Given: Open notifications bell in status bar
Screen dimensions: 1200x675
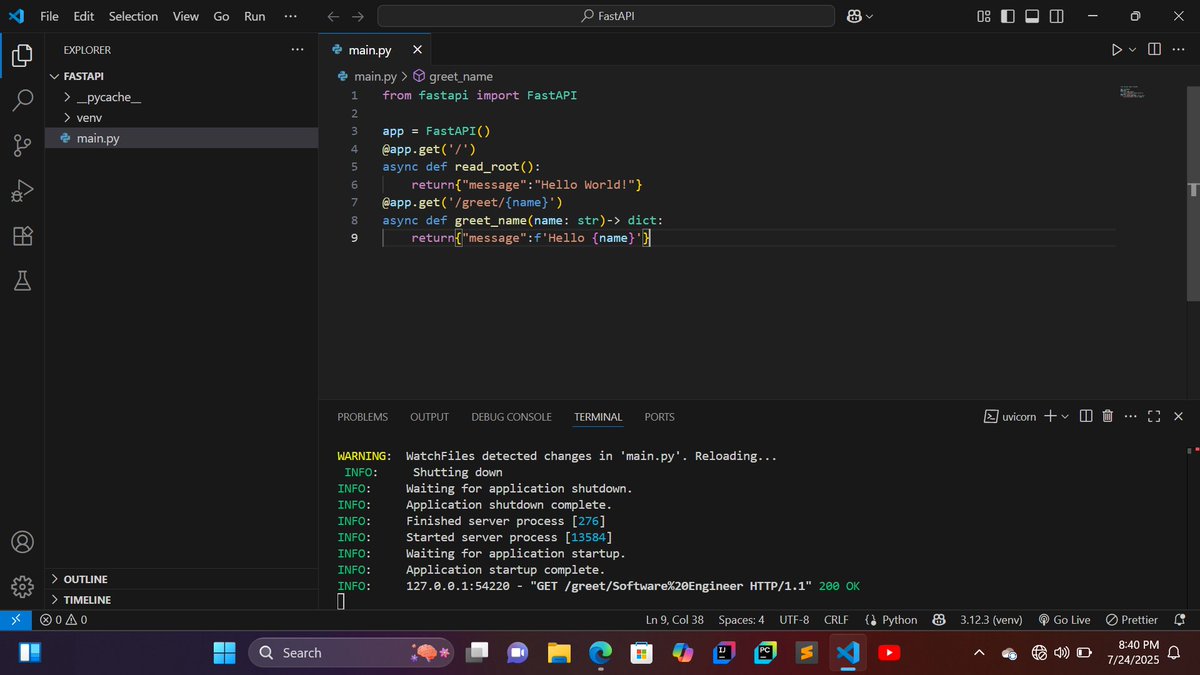Looking at the screenshot, I should coord(1181,620).
